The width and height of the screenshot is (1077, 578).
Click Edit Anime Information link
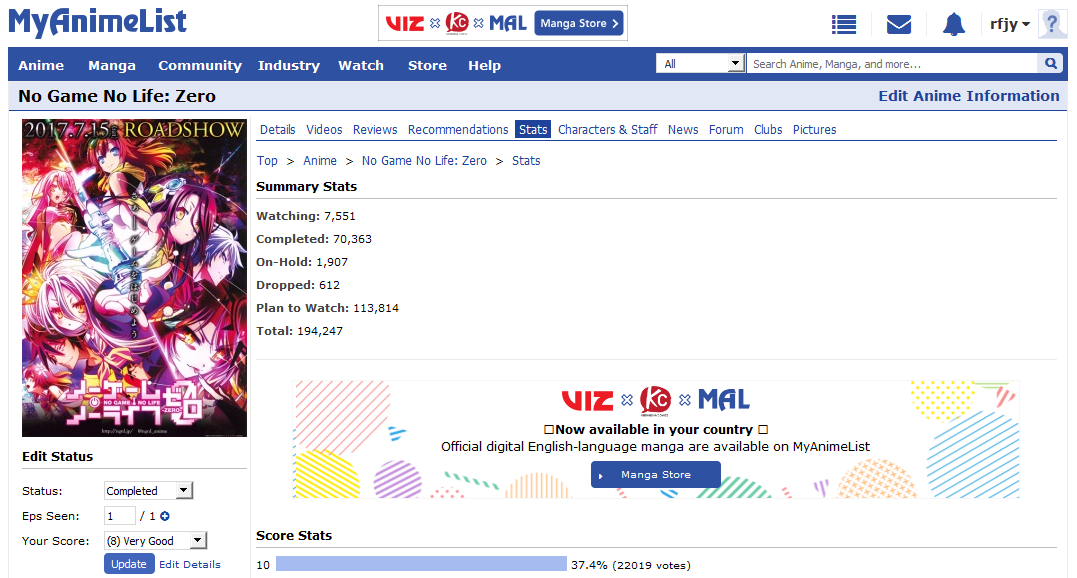[968, 96]
